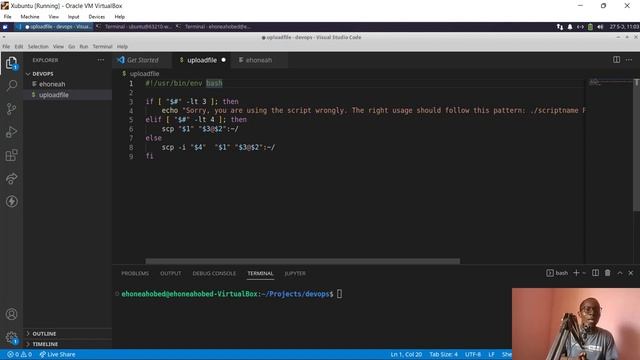Create a new terminal with plus icon
Viewport: 640px width, 360px height.
click(x=576, y=273)
